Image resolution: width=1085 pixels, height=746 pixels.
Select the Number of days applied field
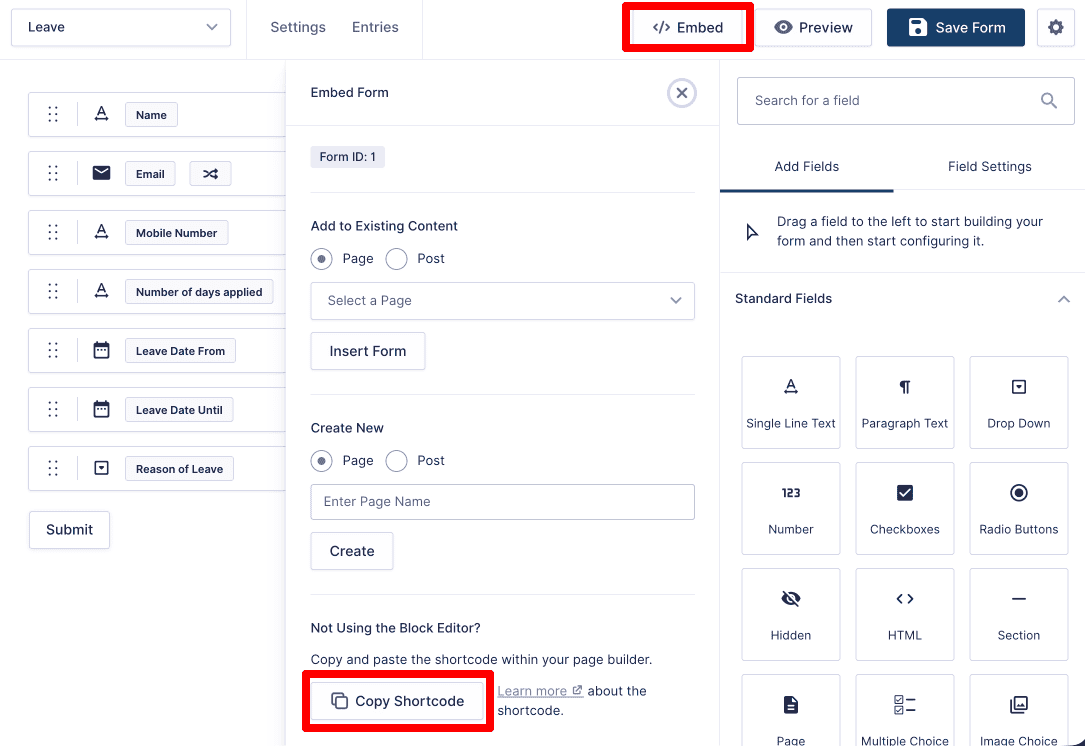199,292
